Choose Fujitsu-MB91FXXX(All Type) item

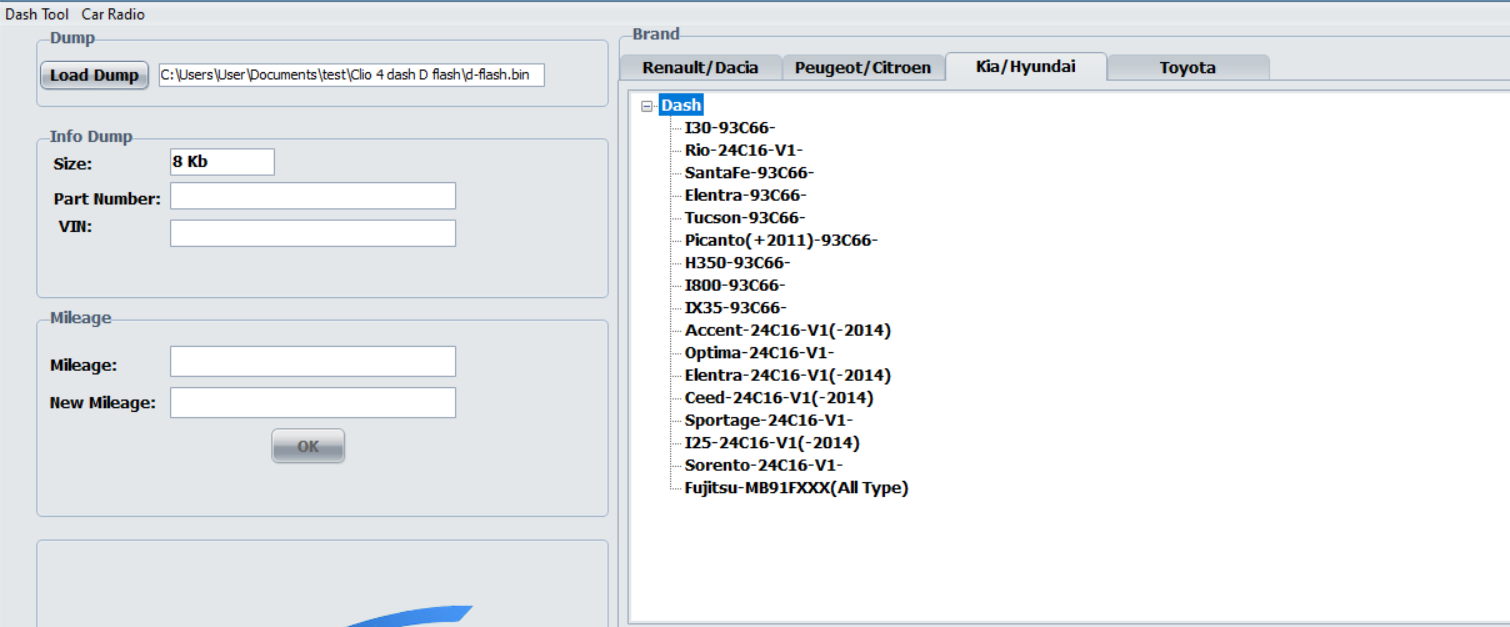point(796,488)
